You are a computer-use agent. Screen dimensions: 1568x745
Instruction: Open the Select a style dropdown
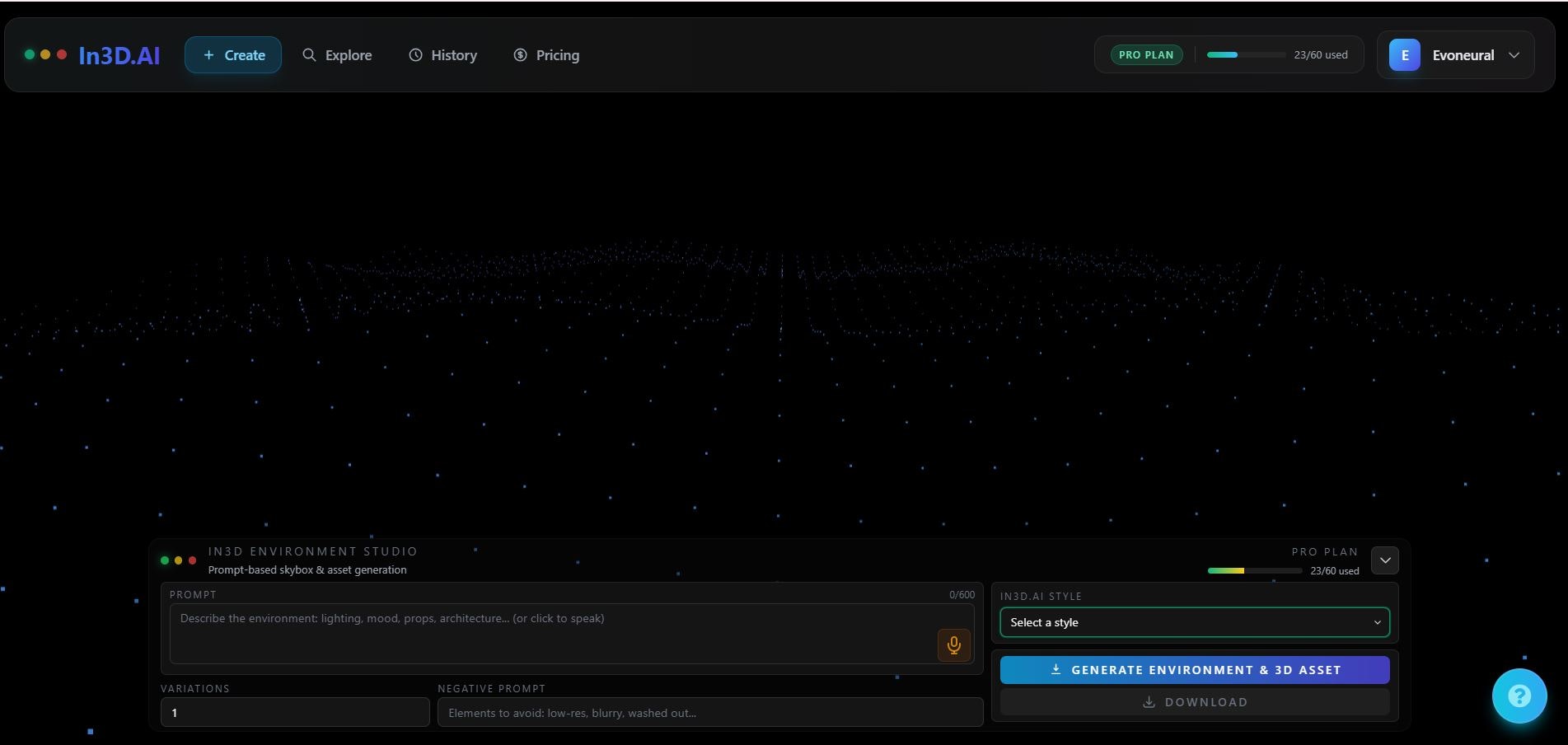coord(1193,622)
